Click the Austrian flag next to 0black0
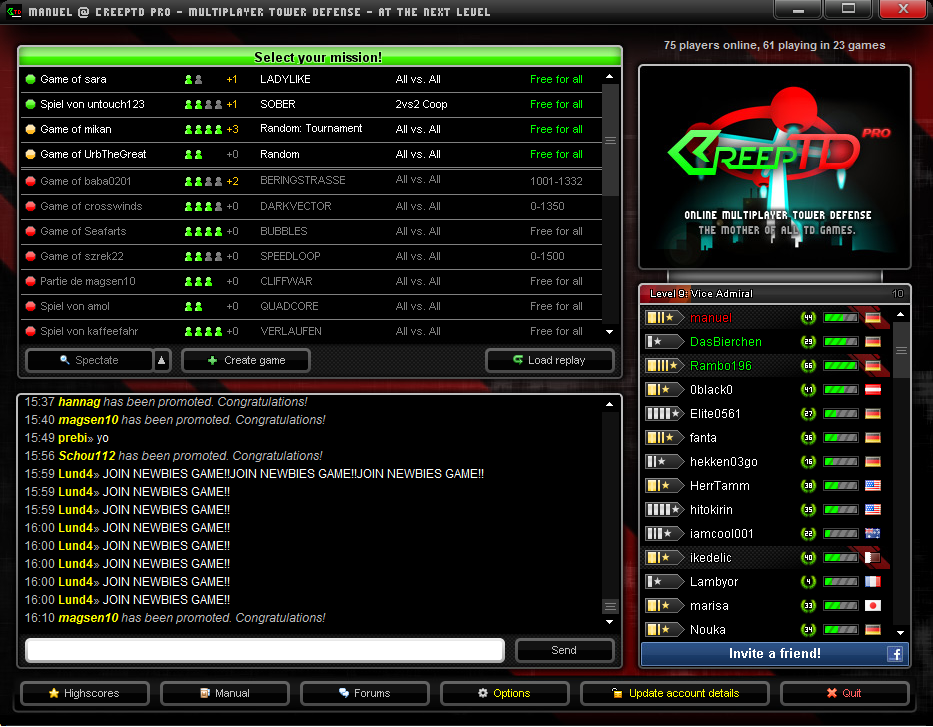Image resolution: width=933 pixels, height=727 pixels. 873,390
